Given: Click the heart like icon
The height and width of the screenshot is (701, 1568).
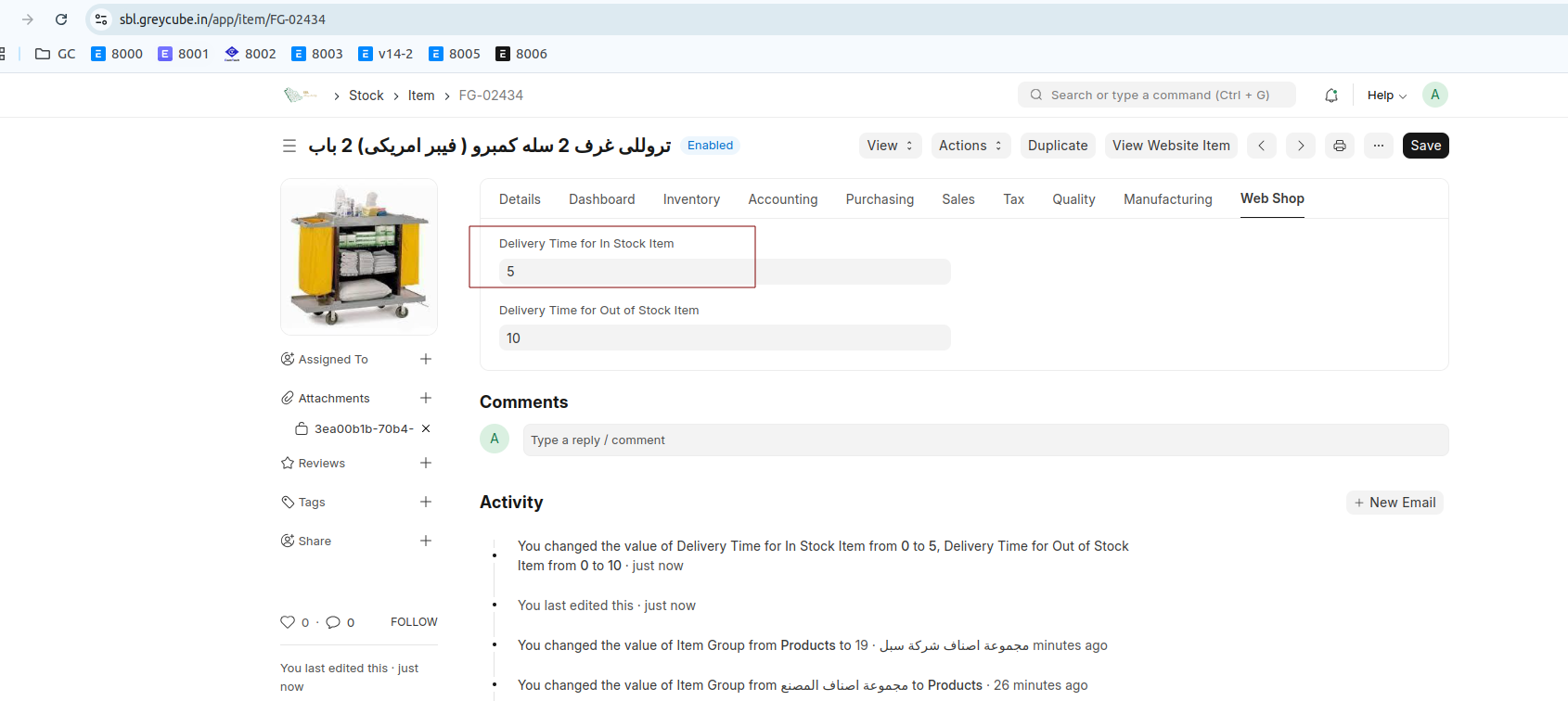Looking at the screenshot, I should click(288, 622).
